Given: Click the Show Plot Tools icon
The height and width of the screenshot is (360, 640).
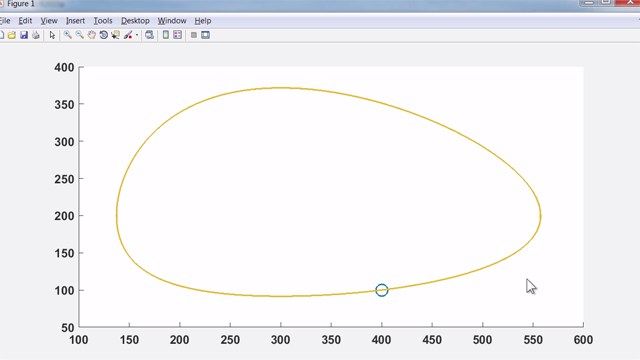Looking at the screenshot, I should (205, 35).
